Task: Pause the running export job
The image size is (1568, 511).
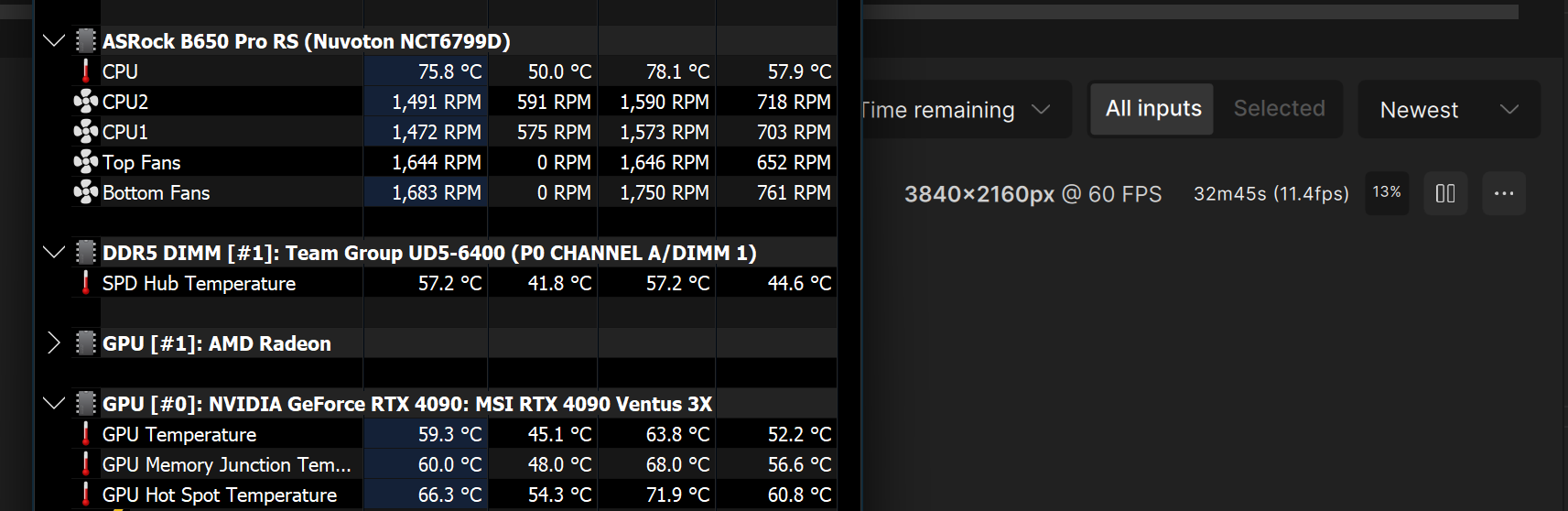Action: coord(1445,193)
